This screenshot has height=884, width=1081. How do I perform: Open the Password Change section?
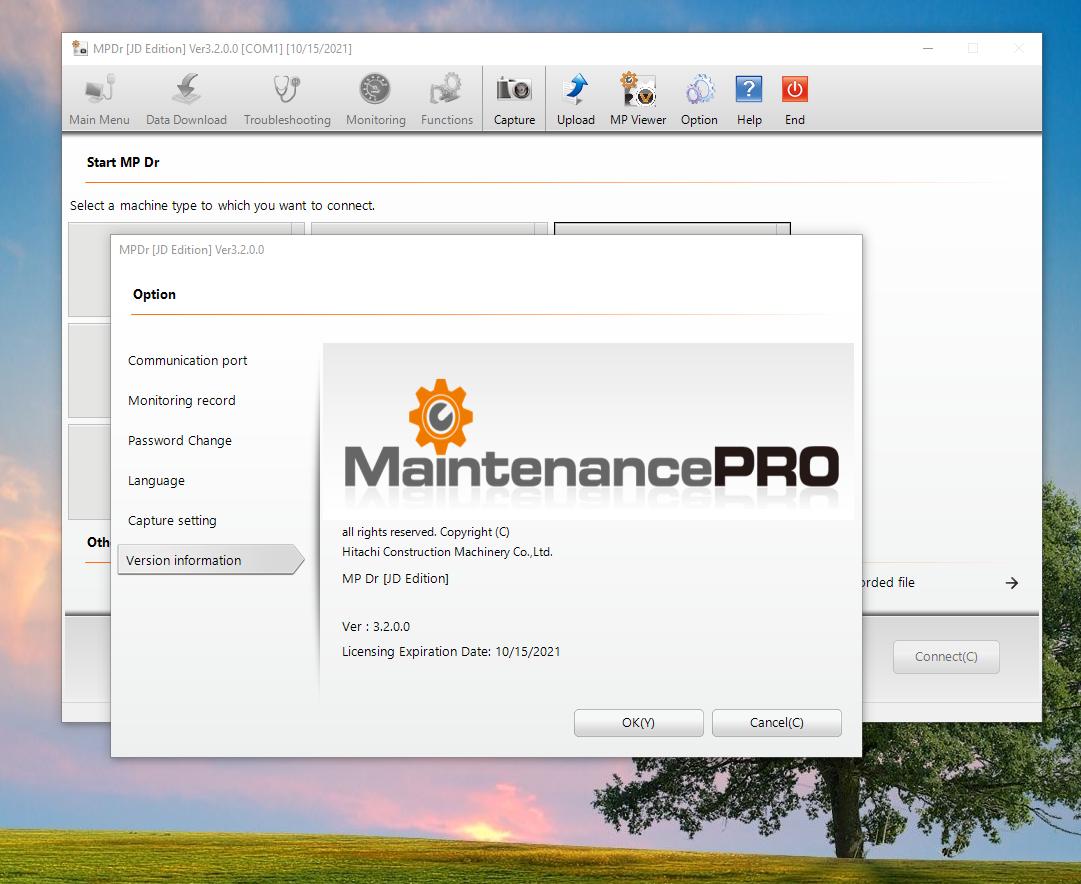click(x=180, y=441)
